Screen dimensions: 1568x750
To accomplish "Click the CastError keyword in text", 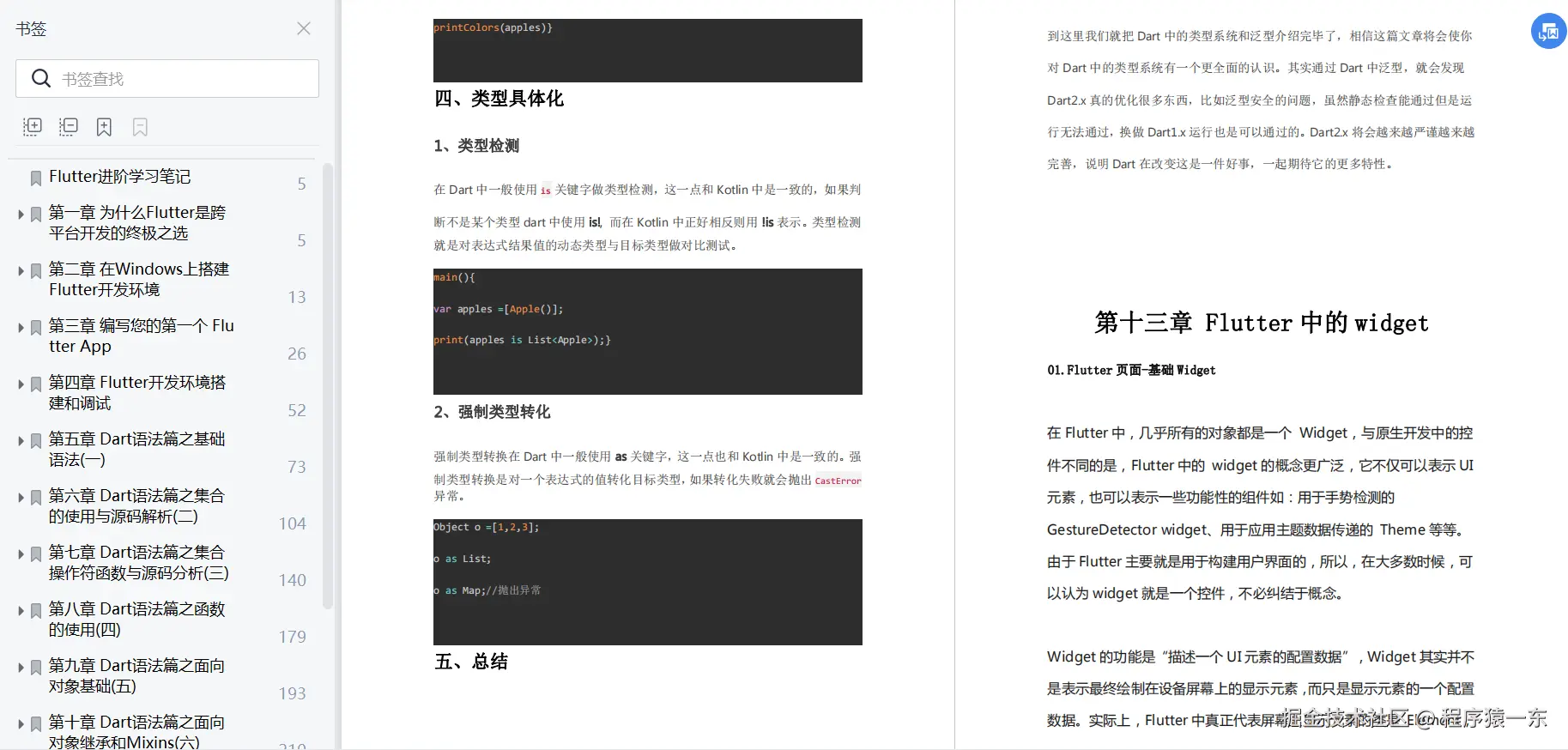I will [838, 481].
